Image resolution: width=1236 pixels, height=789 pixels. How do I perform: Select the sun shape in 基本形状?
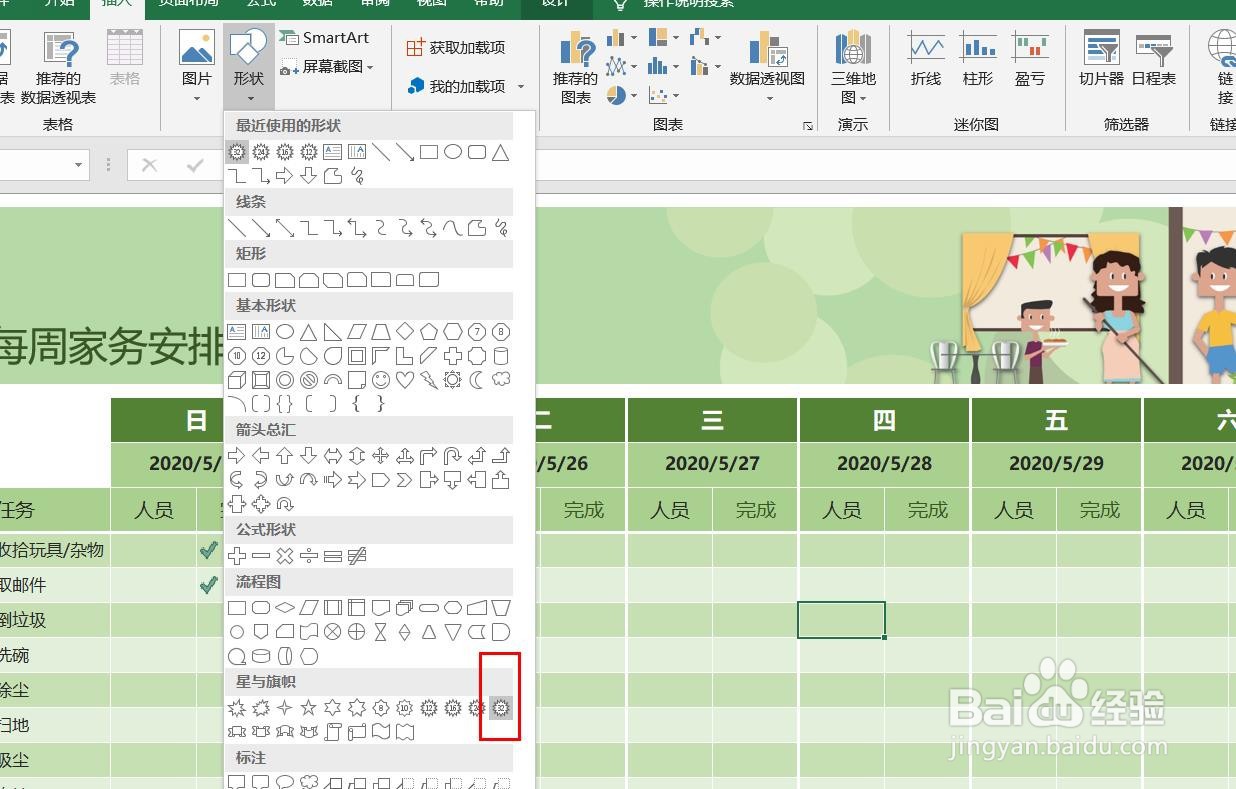(x=453, y=380)
